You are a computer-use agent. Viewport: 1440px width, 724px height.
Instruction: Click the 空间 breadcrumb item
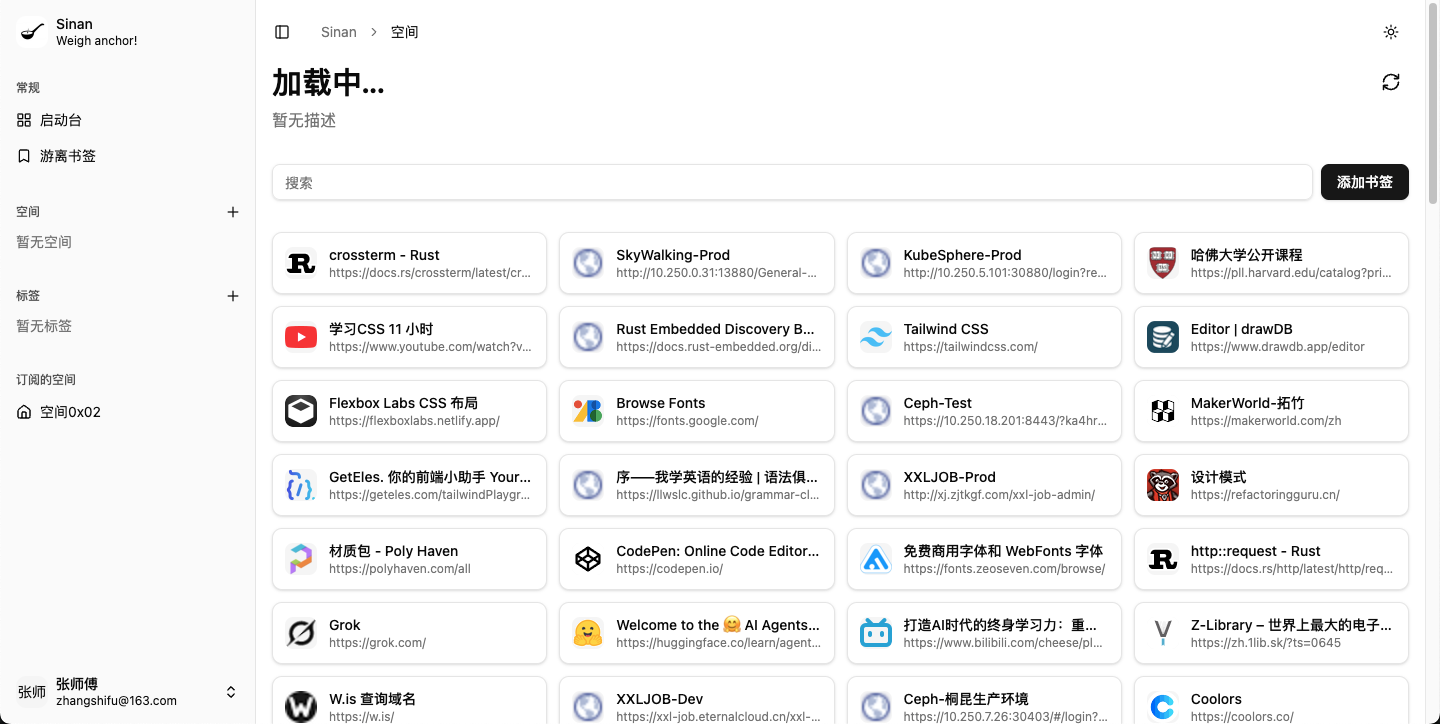[405, 32]
